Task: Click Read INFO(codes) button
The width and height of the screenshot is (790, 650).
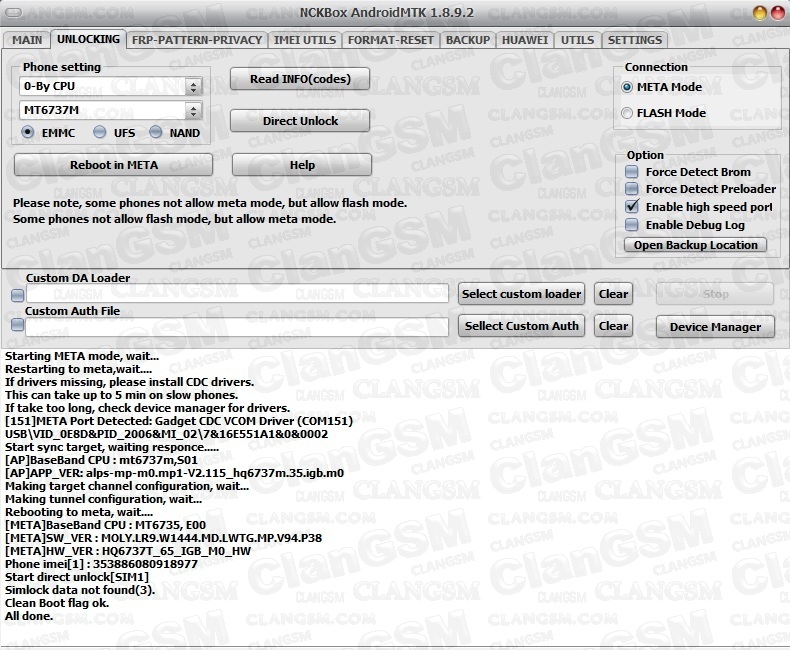Action: click(x=300, y=79)
